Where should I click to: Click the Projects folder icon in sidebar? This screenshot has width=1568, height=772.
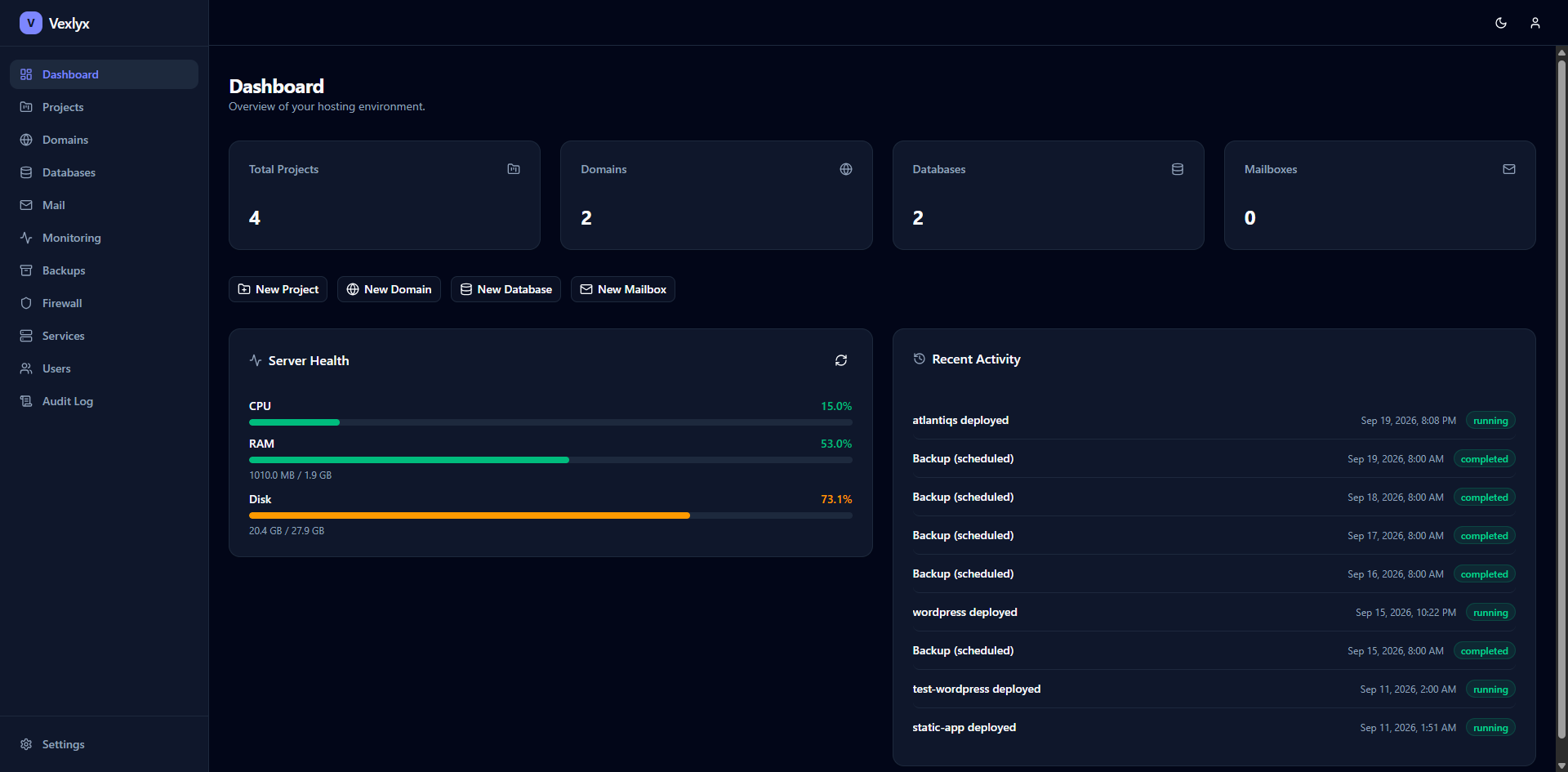tap(26, 107)
